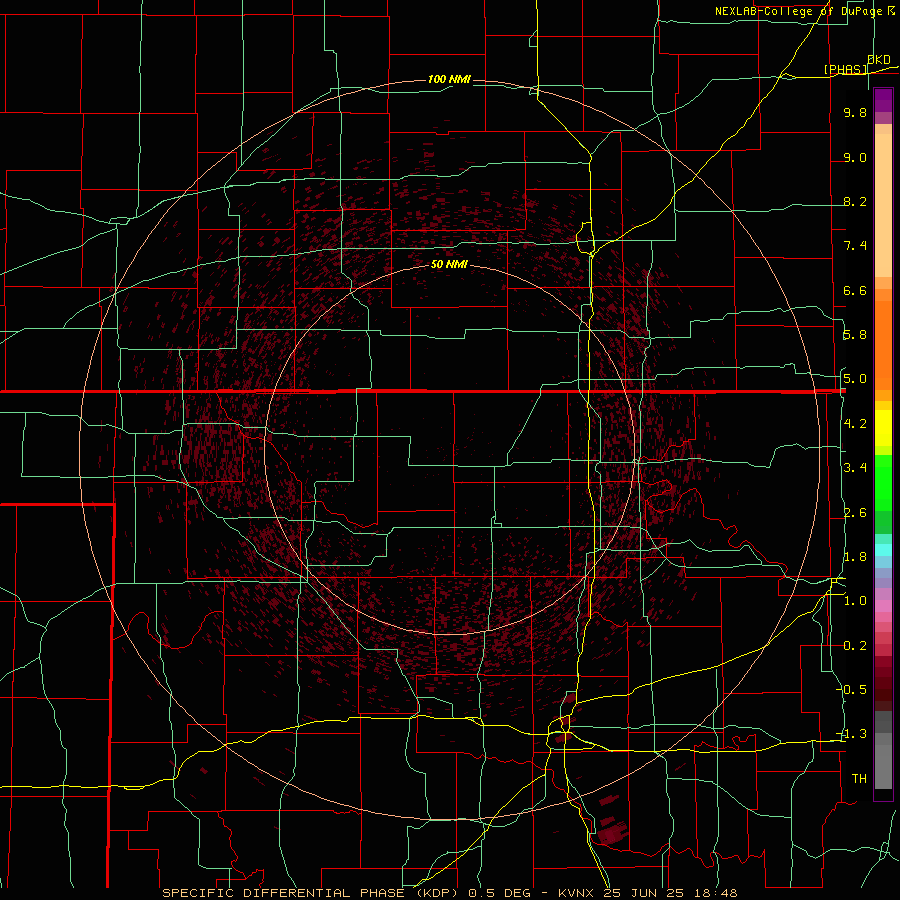This screenshot has height=900, width=900.
Task: Click the 7.4 scale value
Action: point(855,246)
